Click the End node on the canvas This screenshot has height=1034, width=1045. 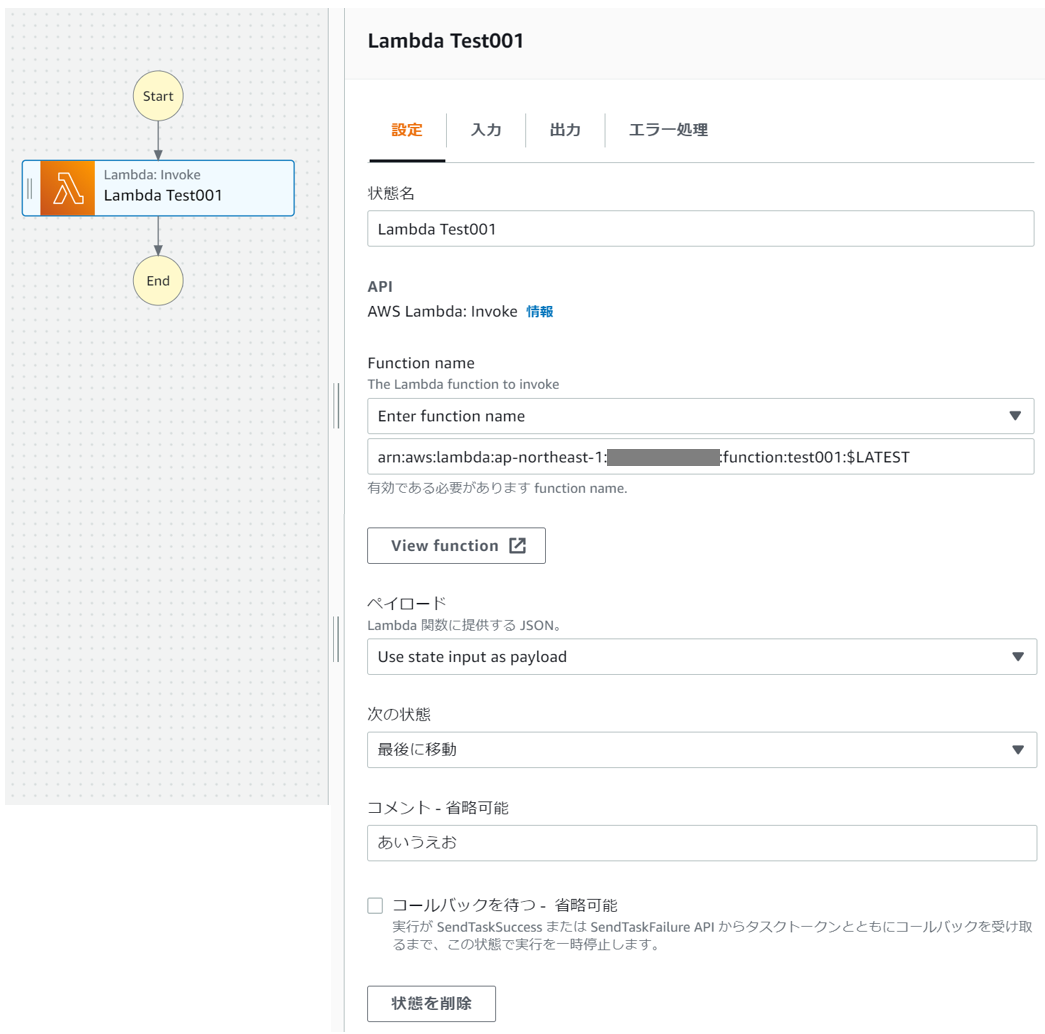click(157, 281)
